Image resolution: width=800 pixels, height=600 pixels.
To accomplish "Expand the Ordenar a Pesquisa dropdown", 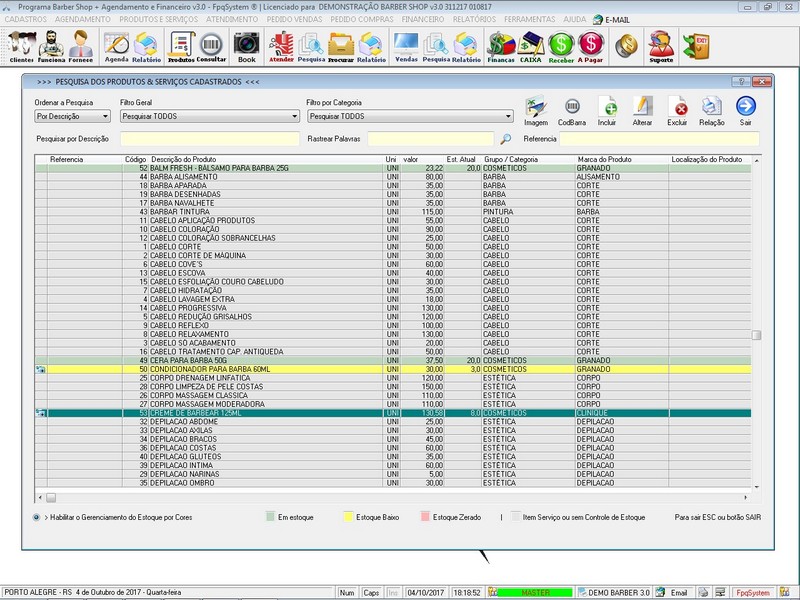I will [105, 117].
